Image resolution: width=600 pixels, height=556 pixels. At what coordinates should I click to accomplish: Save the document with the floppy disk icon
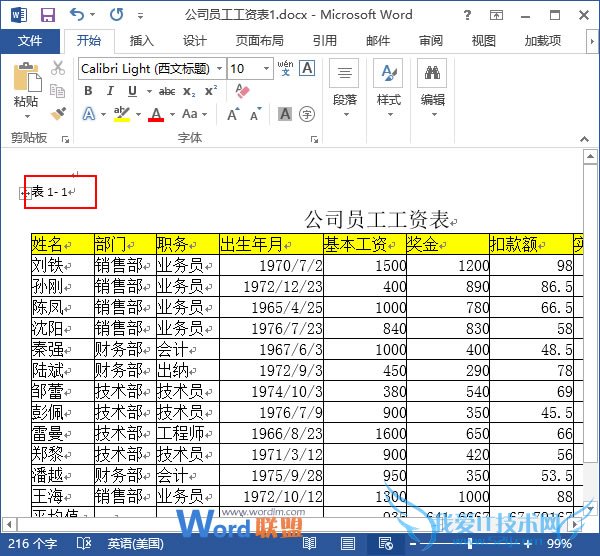click(x=48, y=15)
